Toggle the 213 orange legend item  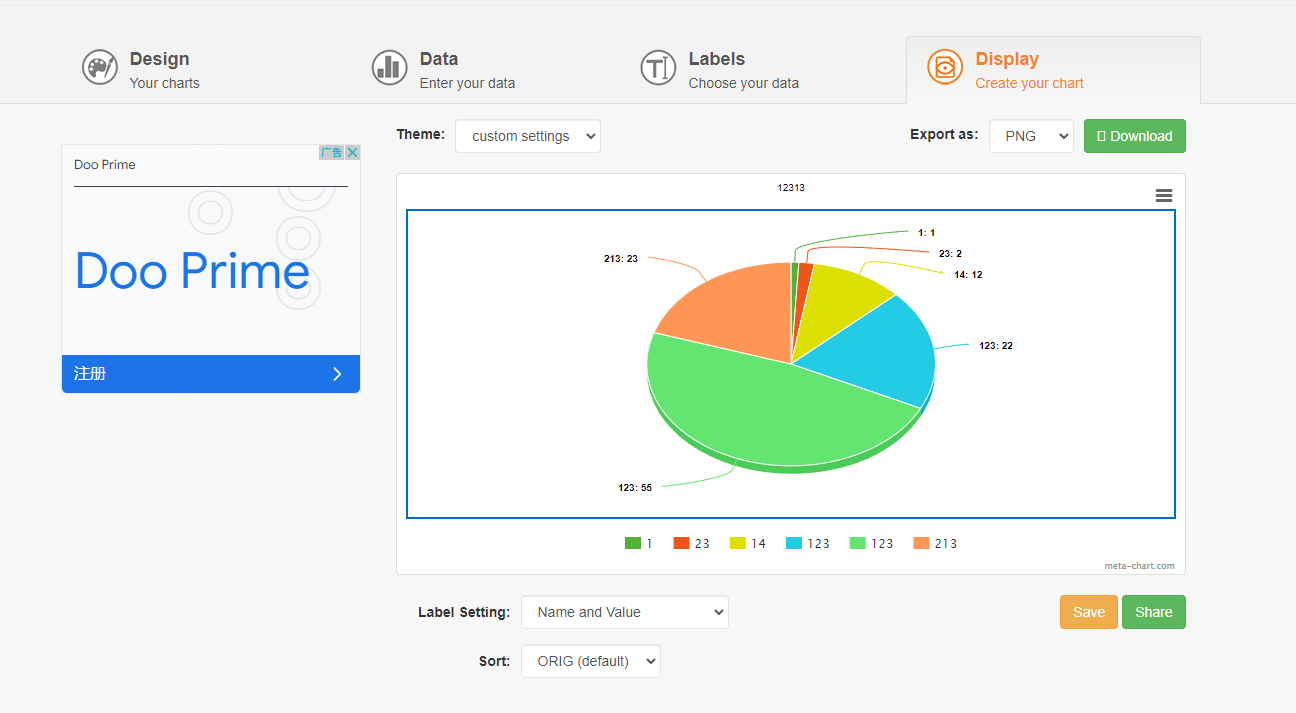click(x=935, y=544)
